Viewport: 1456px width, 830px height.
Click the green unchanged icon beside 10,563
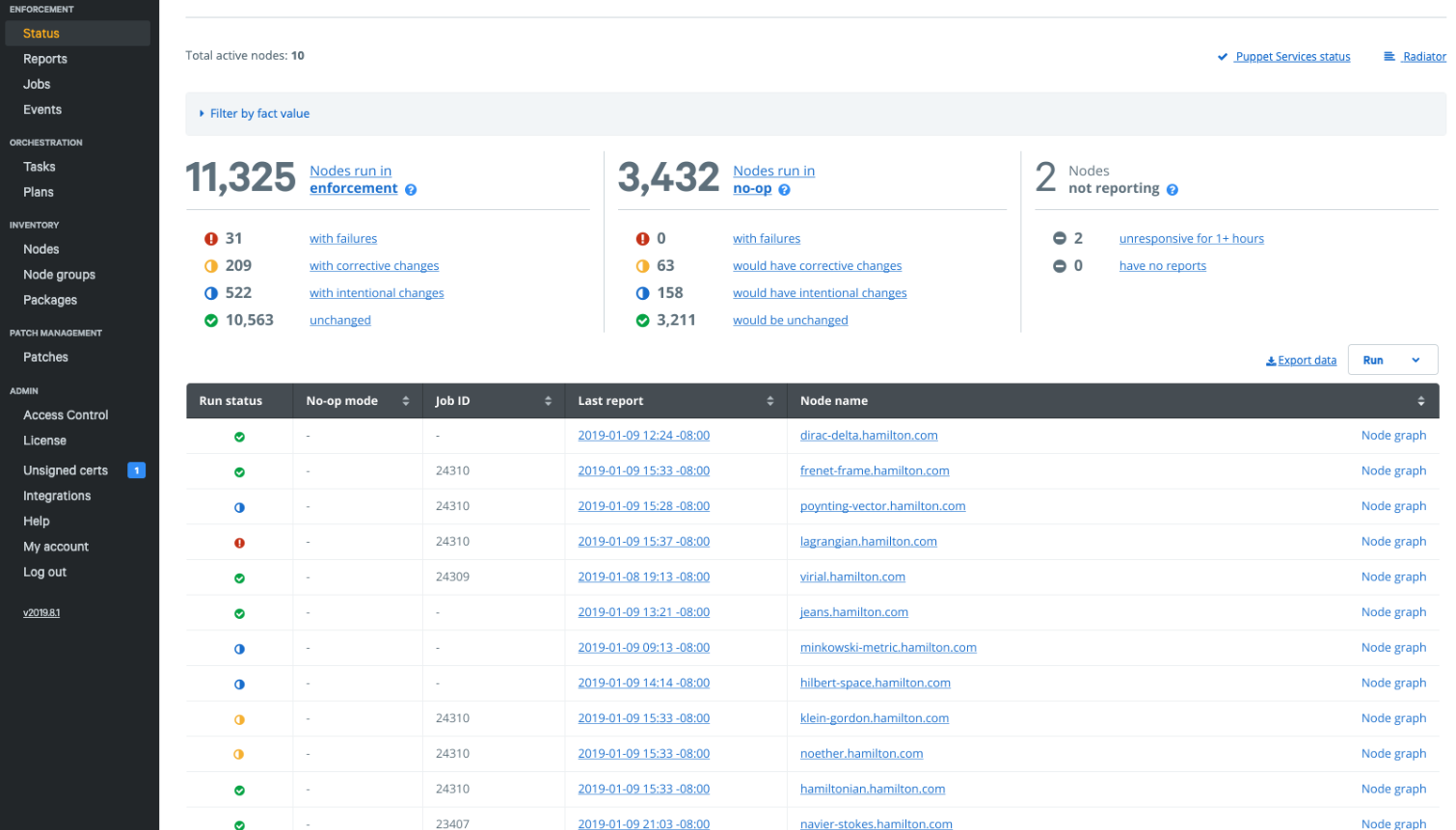(x=211, y=320)
